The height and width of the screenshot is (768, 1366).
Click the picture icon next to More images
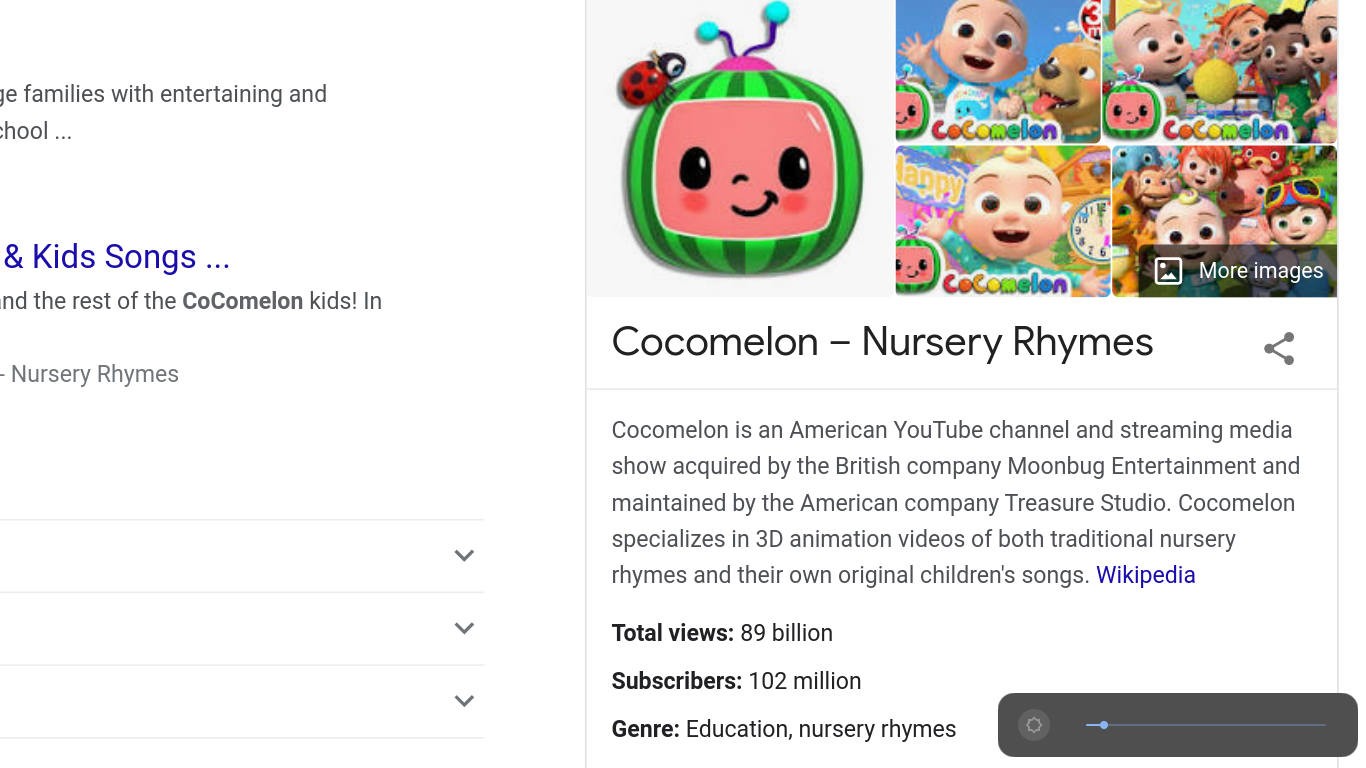[1168, 271]
